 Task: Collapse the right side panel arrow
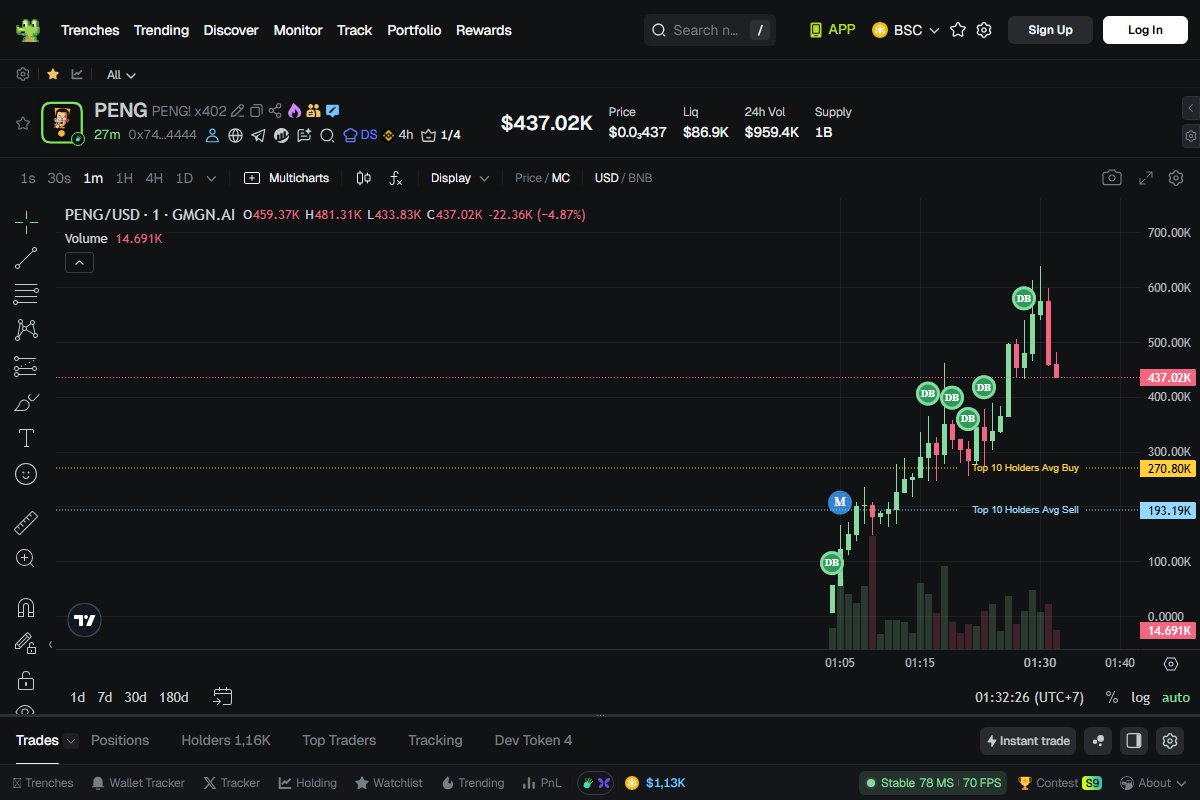pyautogui.click(x=1190, y=107)
